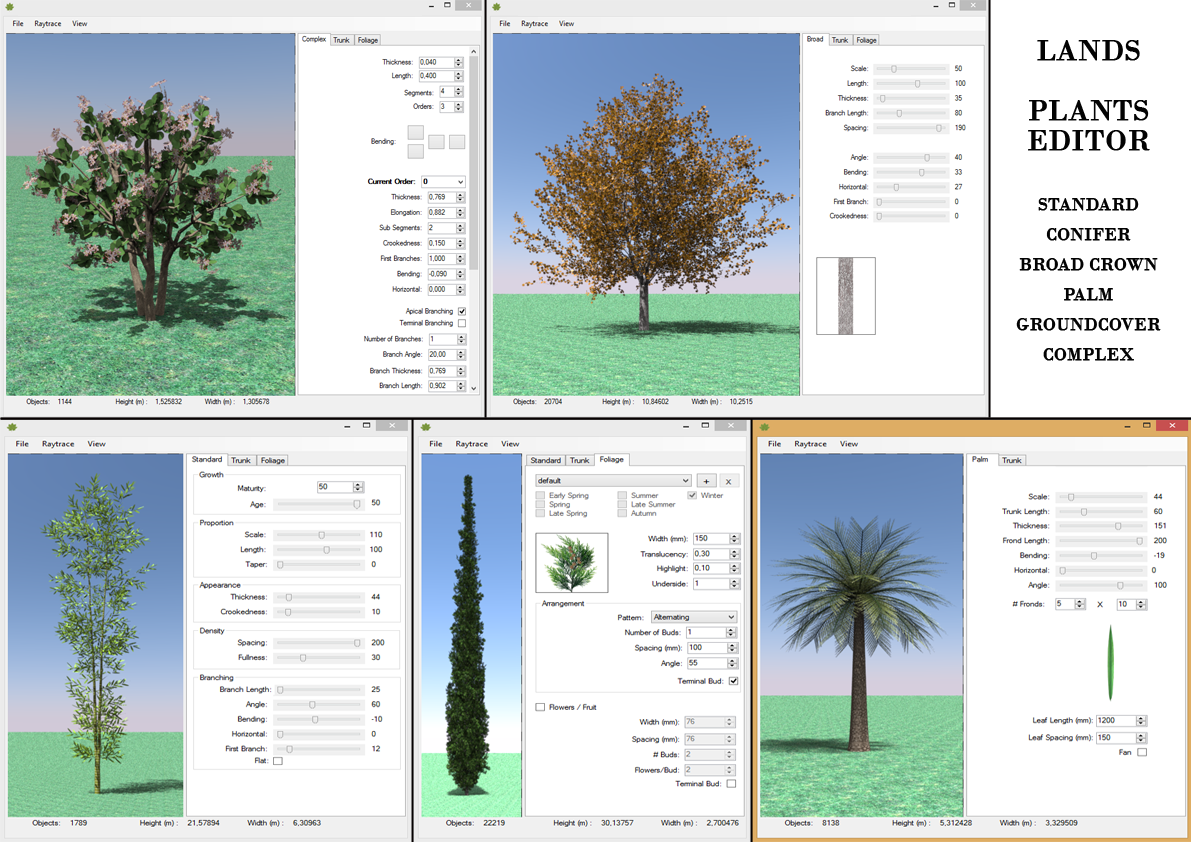Image resolution: width=1191 pixels, height=842 pixels.
Task: Click the Branch Angle field showing 20,00
Action: pos(441,355)
